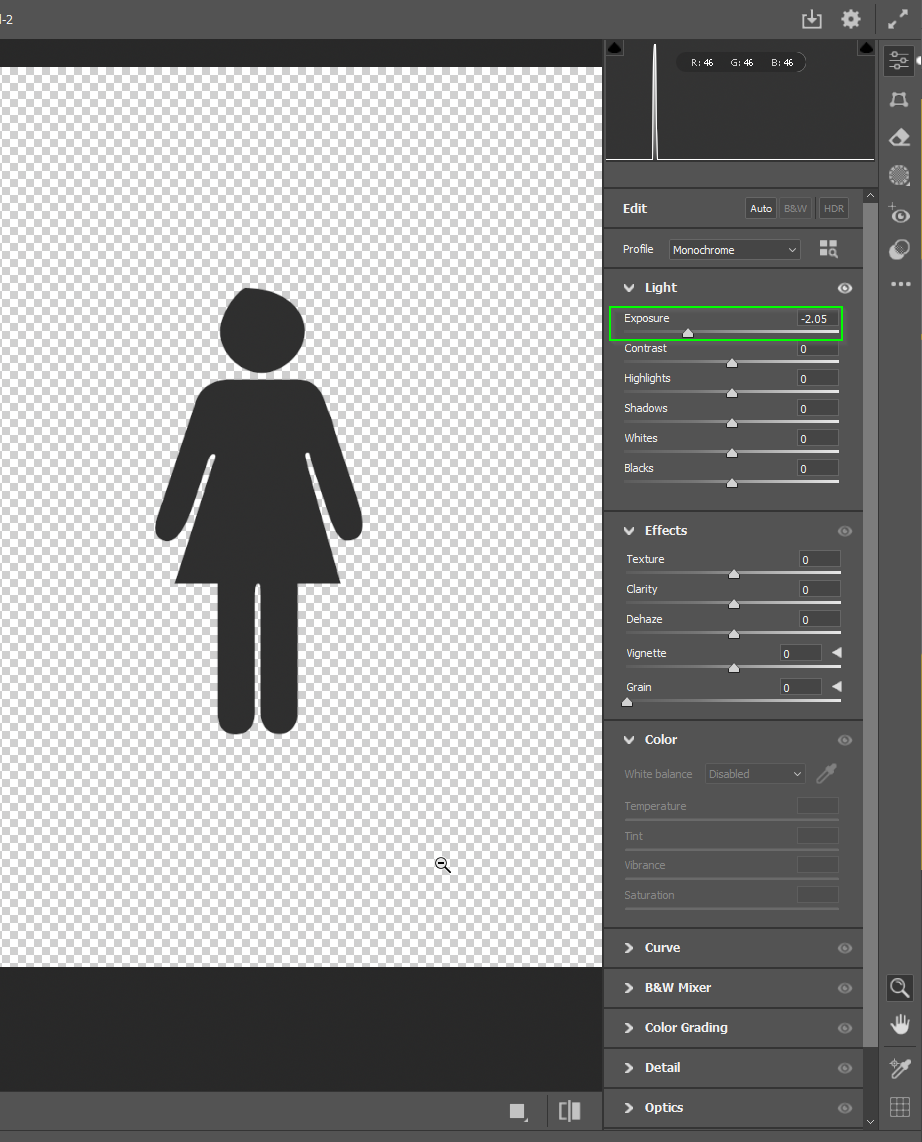This screenshot has width=922, height=1142.
Task: Select the Edit panel icon
Action: pos(898,60)
